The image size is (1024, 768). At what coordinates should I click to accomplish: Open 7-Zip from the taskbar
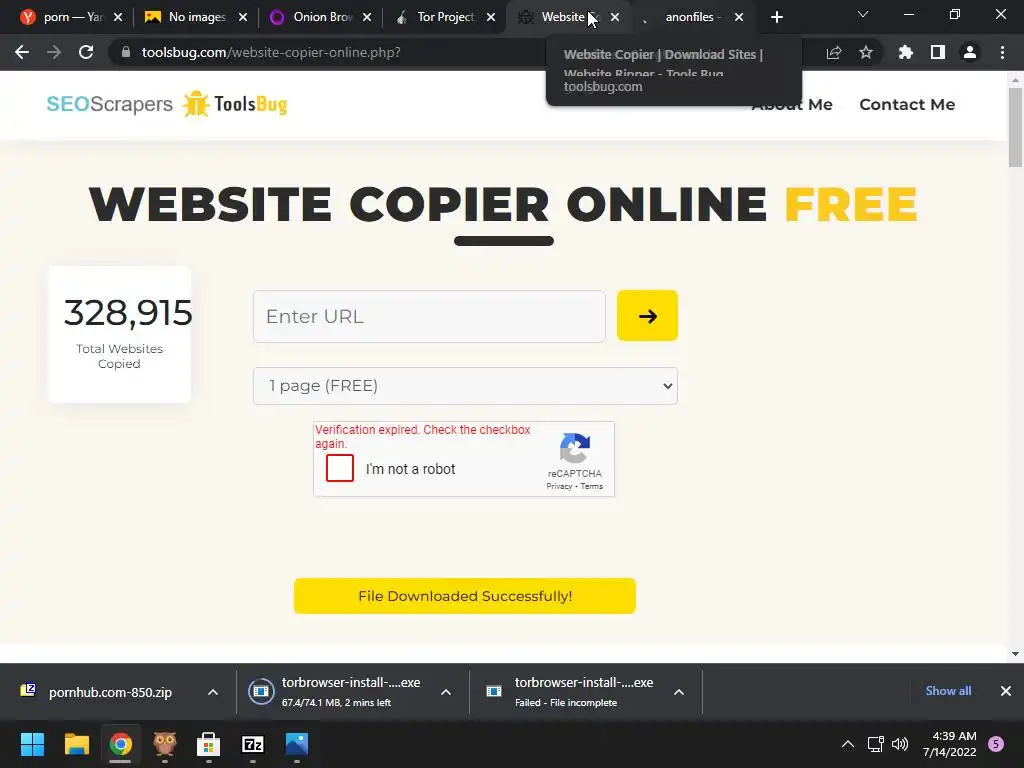coord(253,744)
